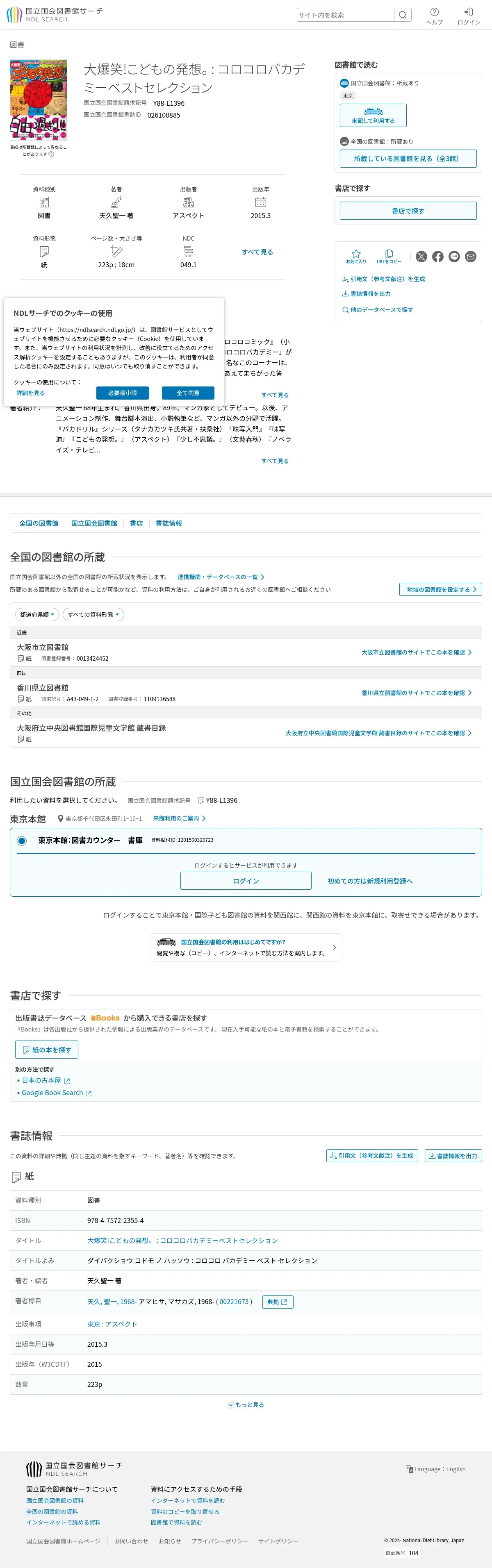Jump to 国立国会図書館 tab

(94, 523)
